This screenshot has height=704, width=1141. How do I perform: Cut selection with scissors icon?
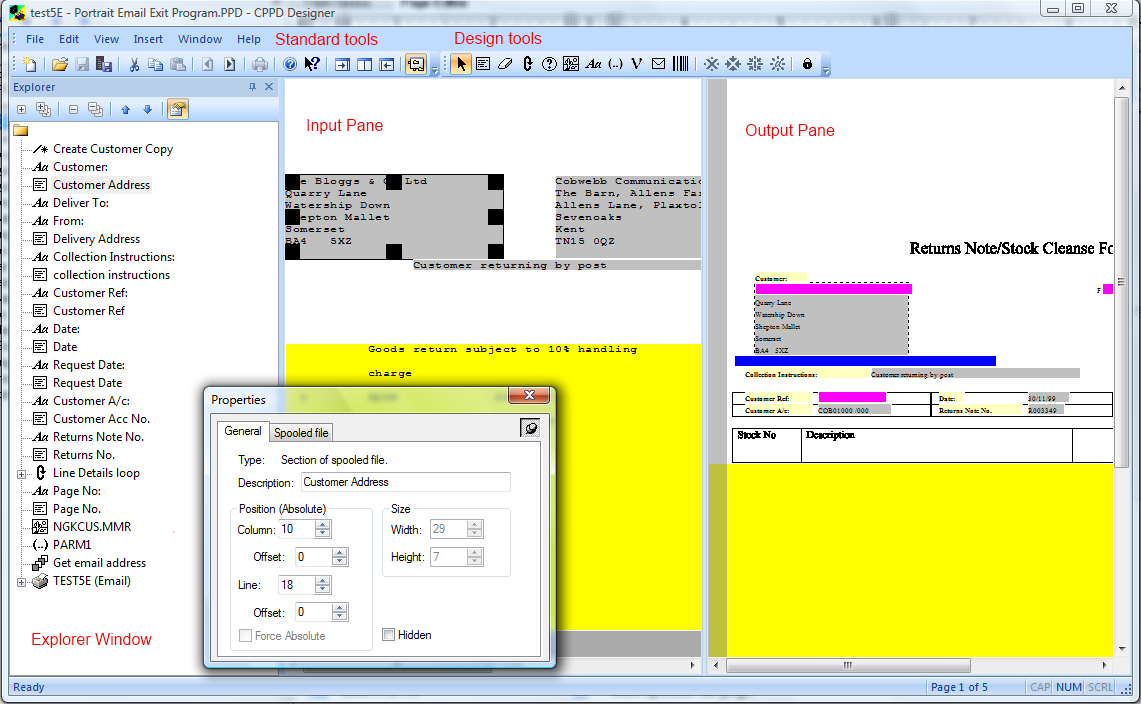(134, 64)
